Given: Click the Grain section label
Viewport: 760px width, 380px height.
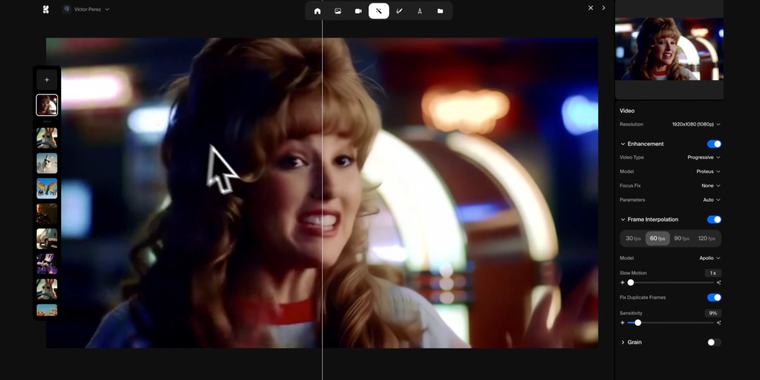Looking at the screenshot, I should (x=634, y=342).
